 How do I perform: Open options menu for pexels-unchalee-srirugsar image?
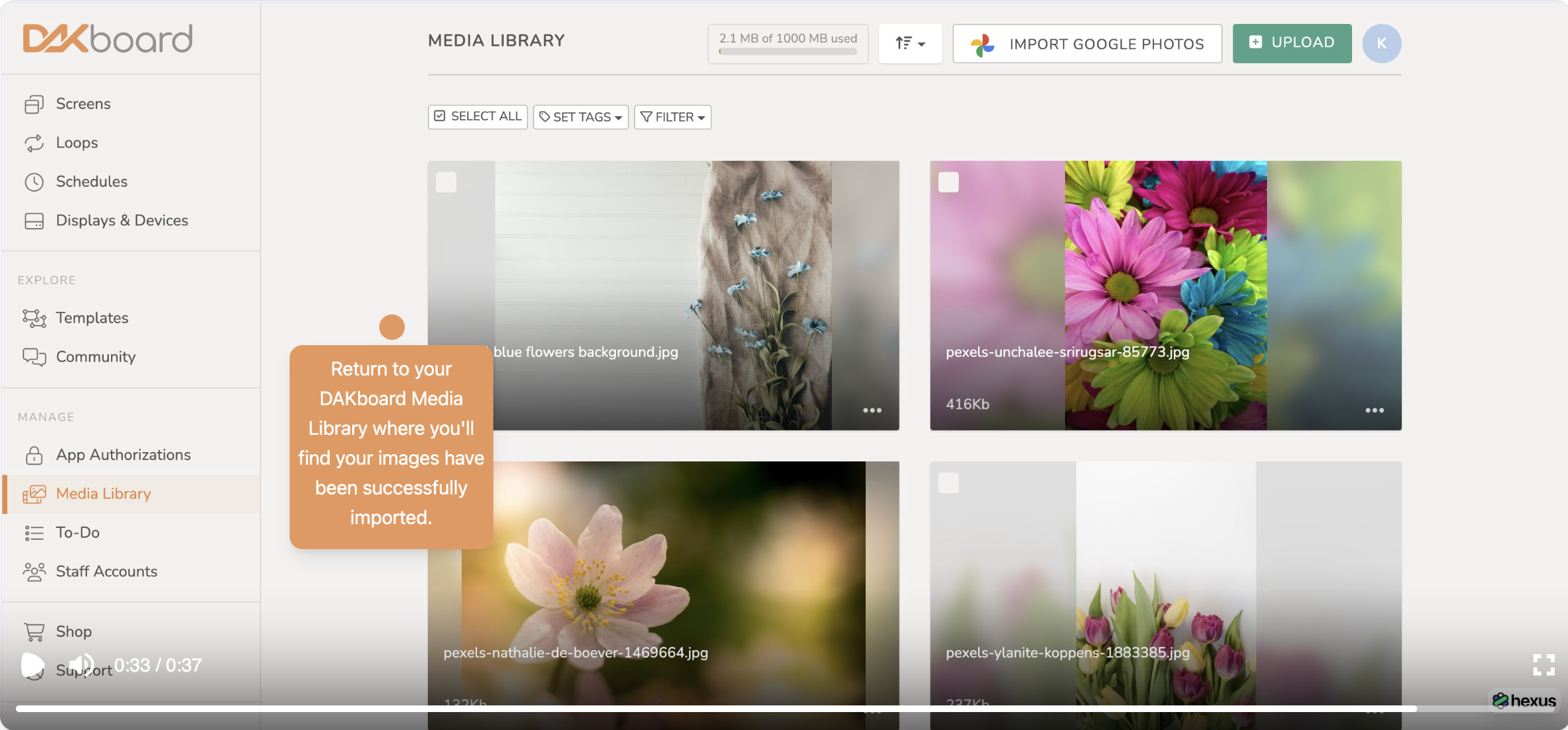pyautogui.click(x=1374, y=410)
